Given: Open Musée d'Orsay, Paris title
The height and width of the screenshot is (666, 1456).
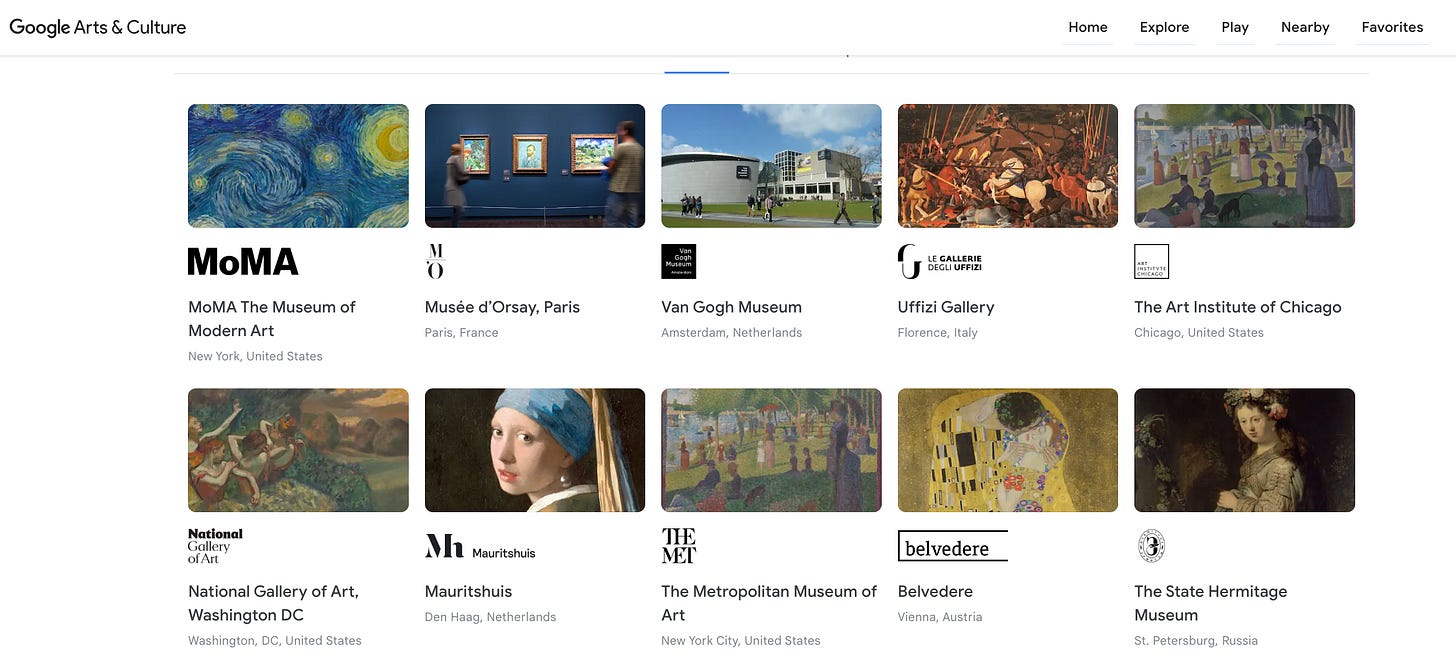Looking at the screenshot, I should tap(502, 307).
